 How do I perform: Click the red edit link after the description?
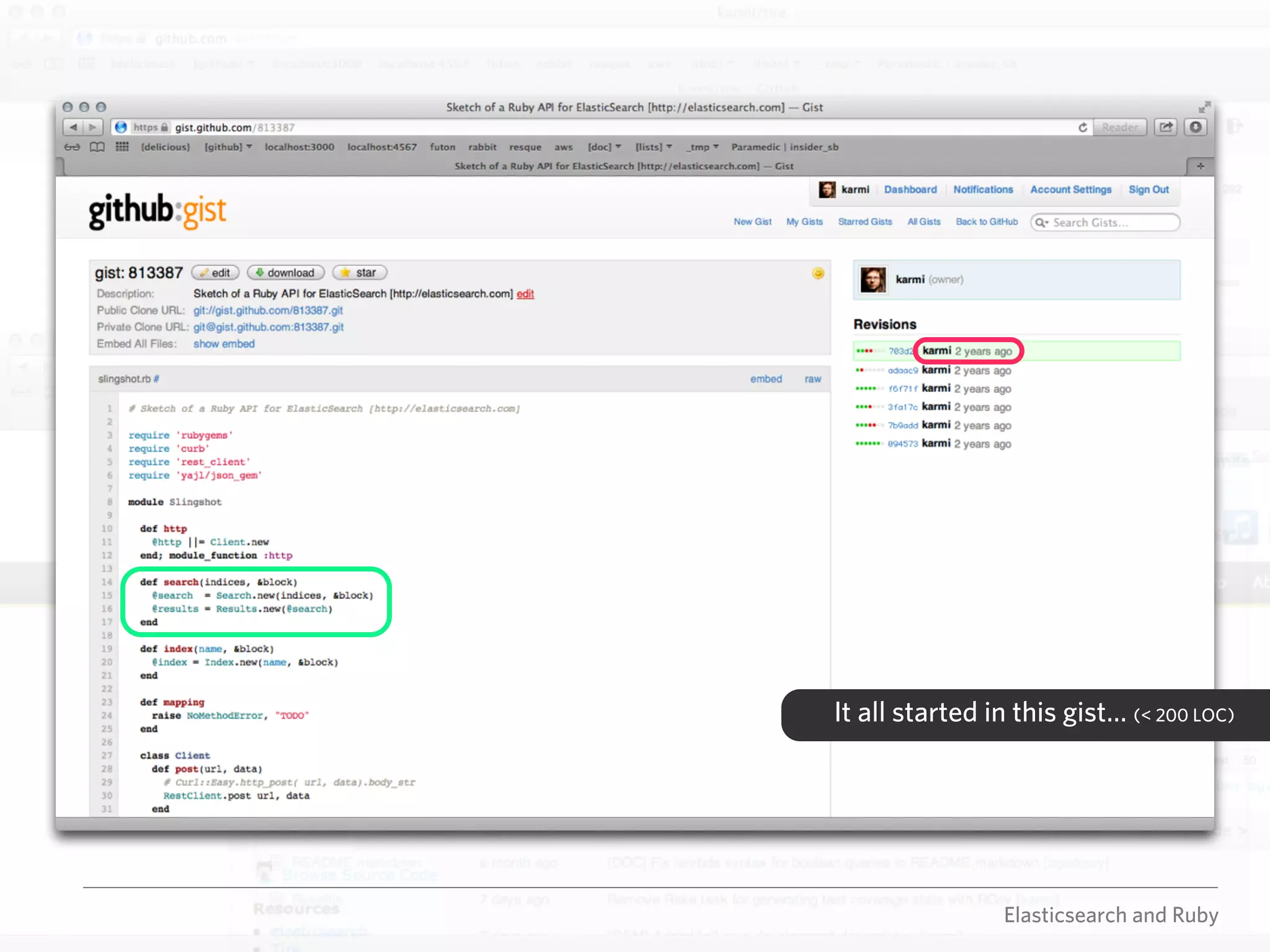click(x=525, y=294)
